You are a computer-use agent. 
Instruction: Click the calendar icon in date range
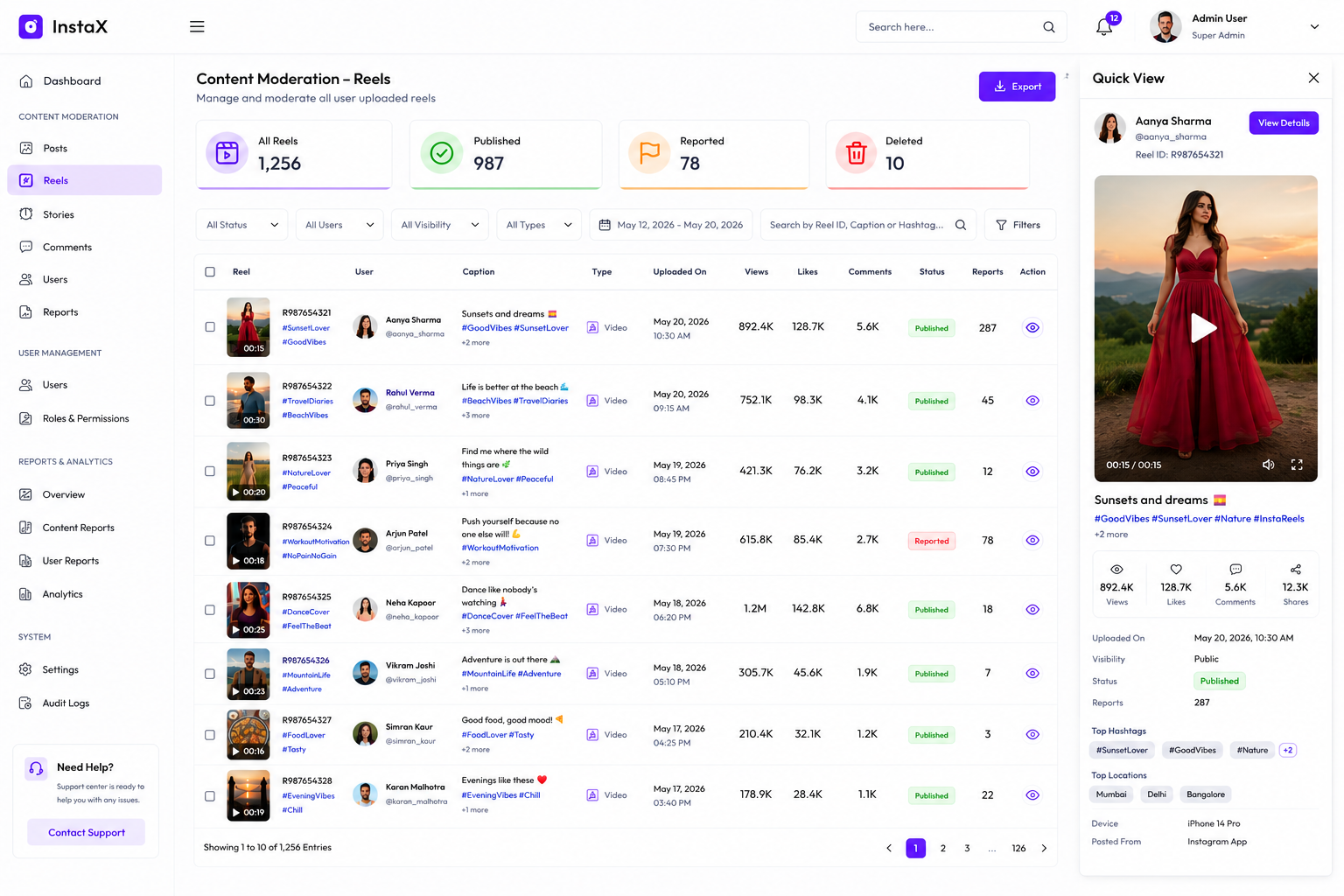tap(605, 225)
